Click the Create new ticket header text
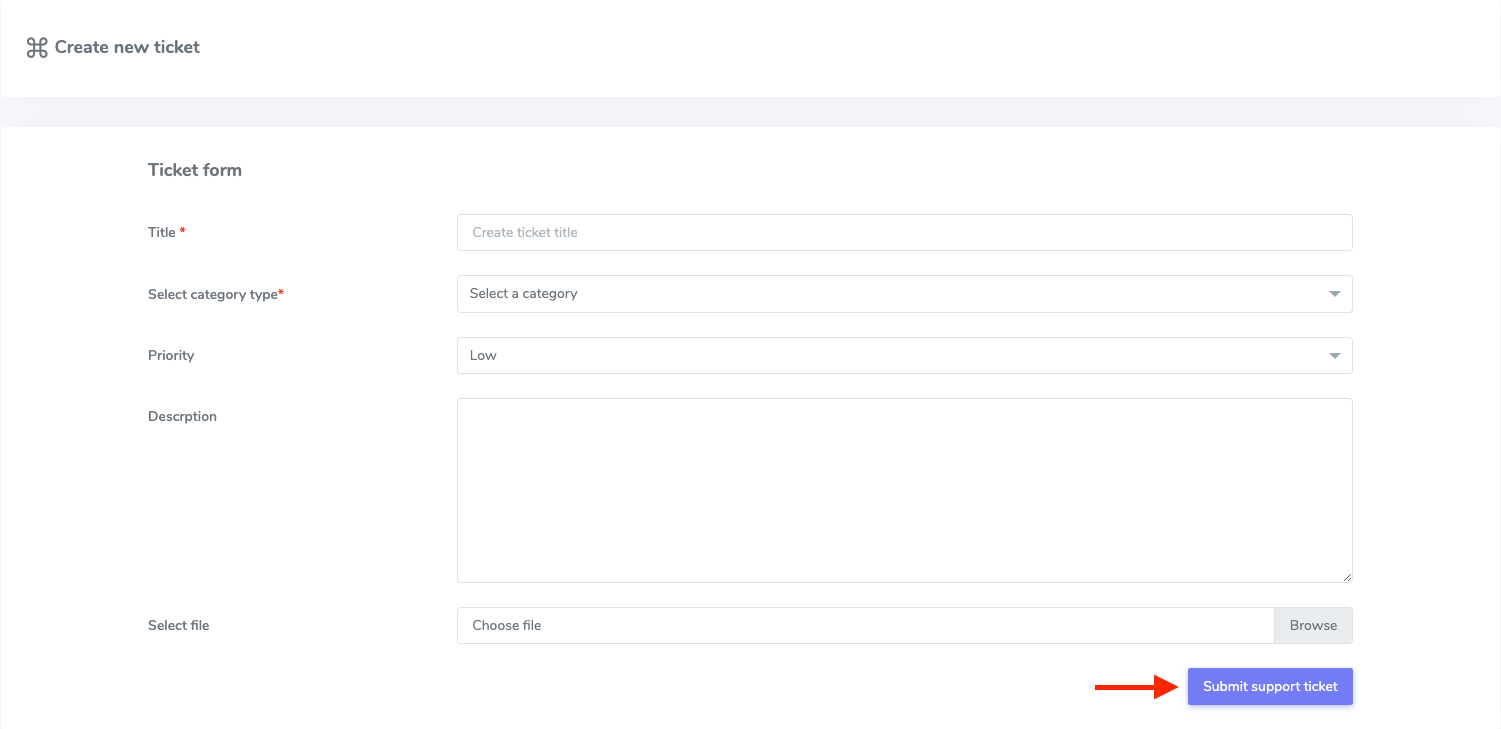 point(126,46)
